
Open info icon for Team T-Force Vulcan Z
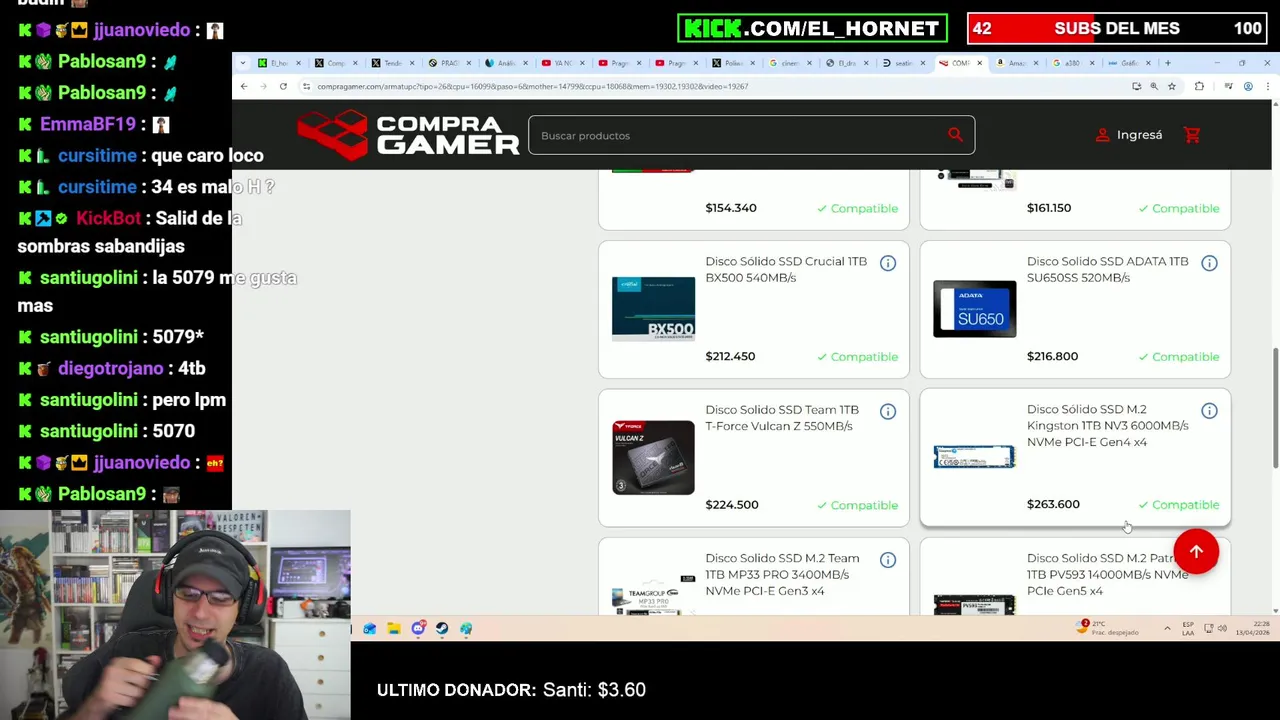(x=888, y=411)
